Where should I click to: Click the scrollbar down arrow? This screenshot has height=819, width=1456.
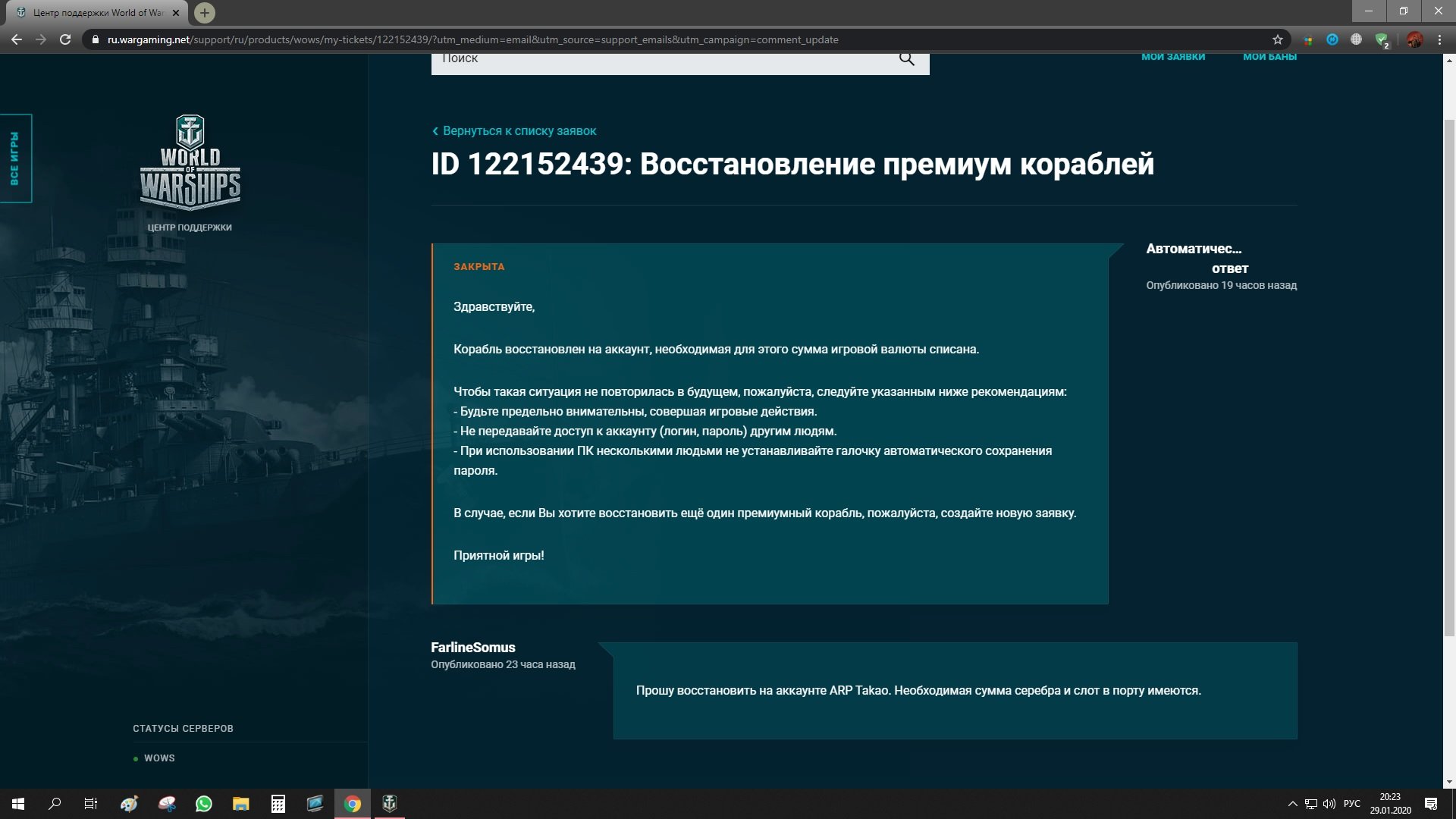tap(1449, 782)
